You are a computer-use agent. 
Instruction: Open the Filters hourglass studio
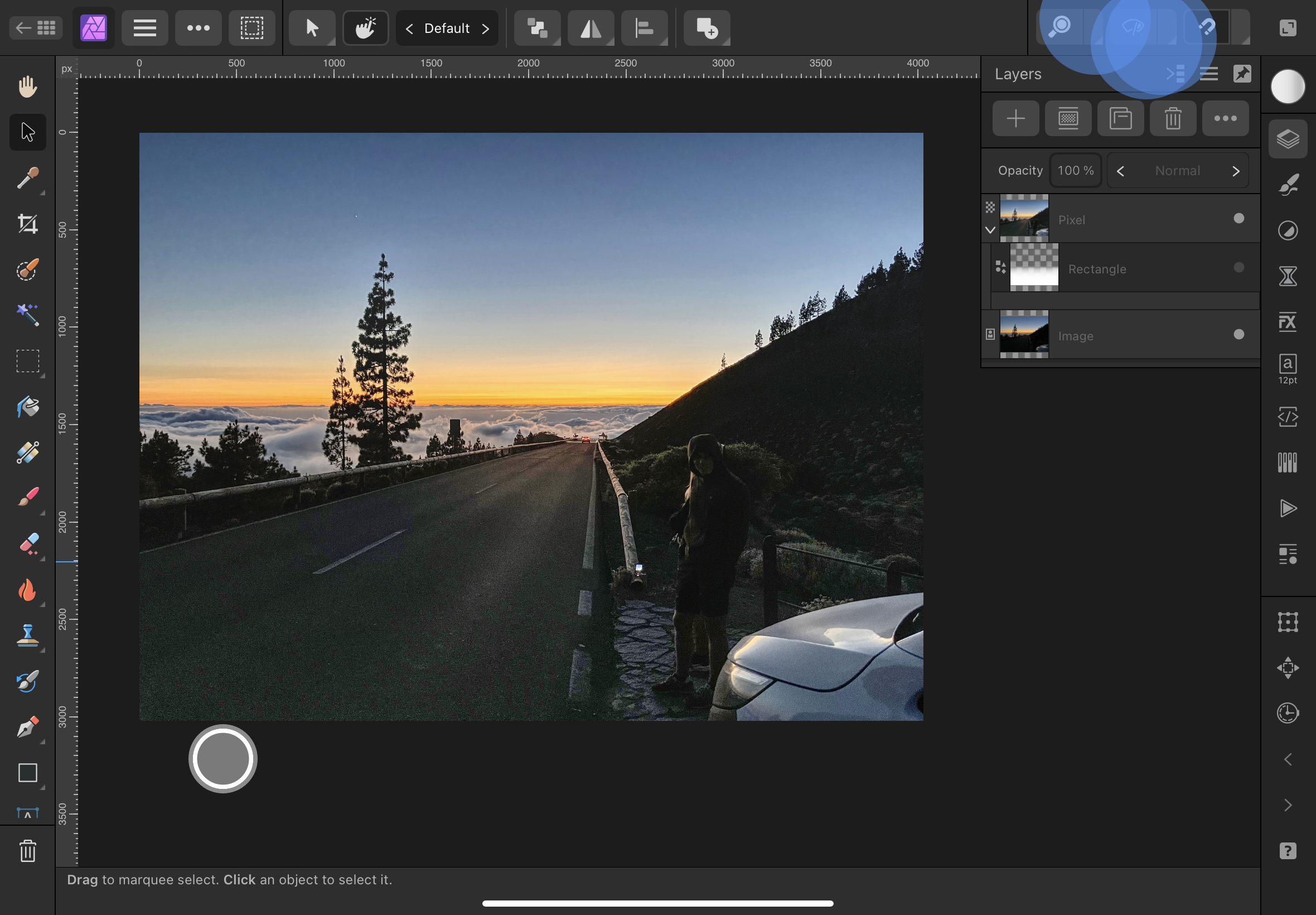click(1288, 276)
